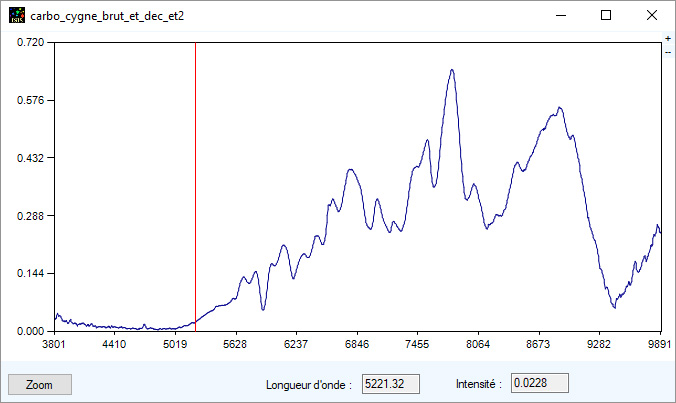Click the x-axis label 6846
Viewport: 676px width, 403px height.
coord(357,344)
